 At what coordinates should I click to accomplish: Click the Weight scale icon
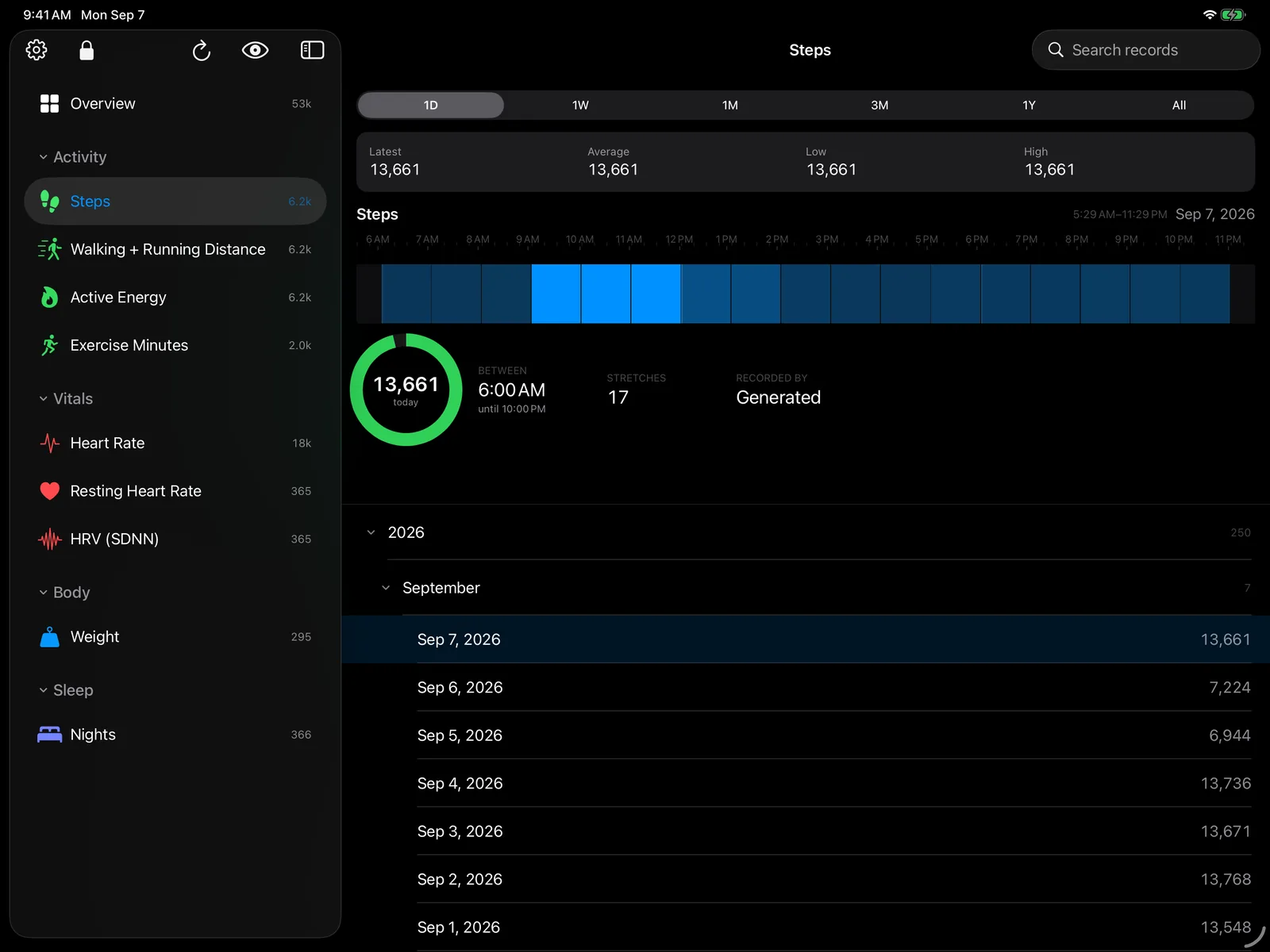(x=49, y=637)
